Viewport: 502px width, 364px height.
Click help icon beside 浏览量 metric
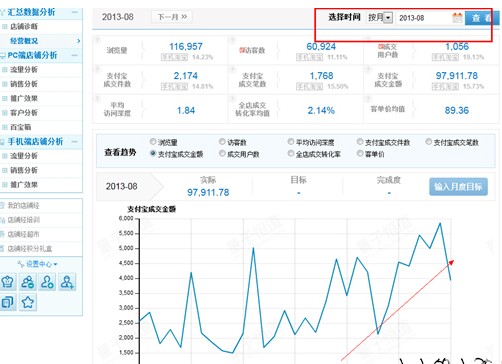pyautogui.click(x=97, y=40)
